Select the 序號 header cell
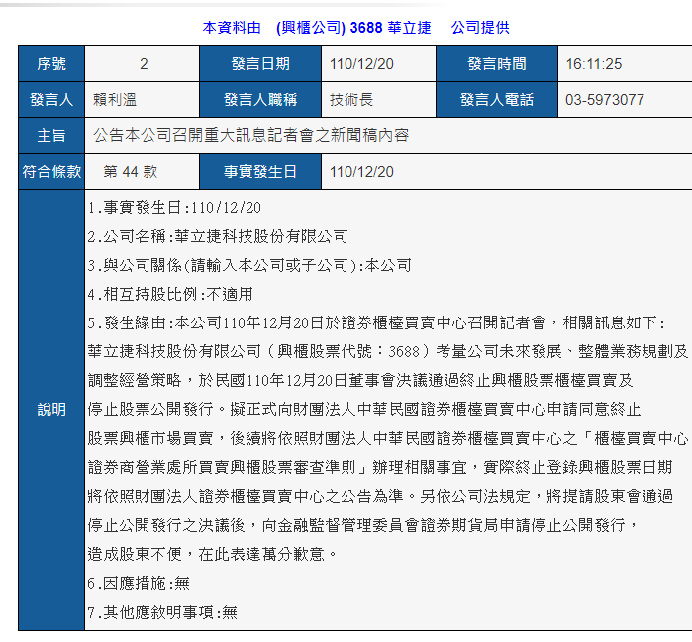This screenshot has width=692, height=642. click(52, 64)
